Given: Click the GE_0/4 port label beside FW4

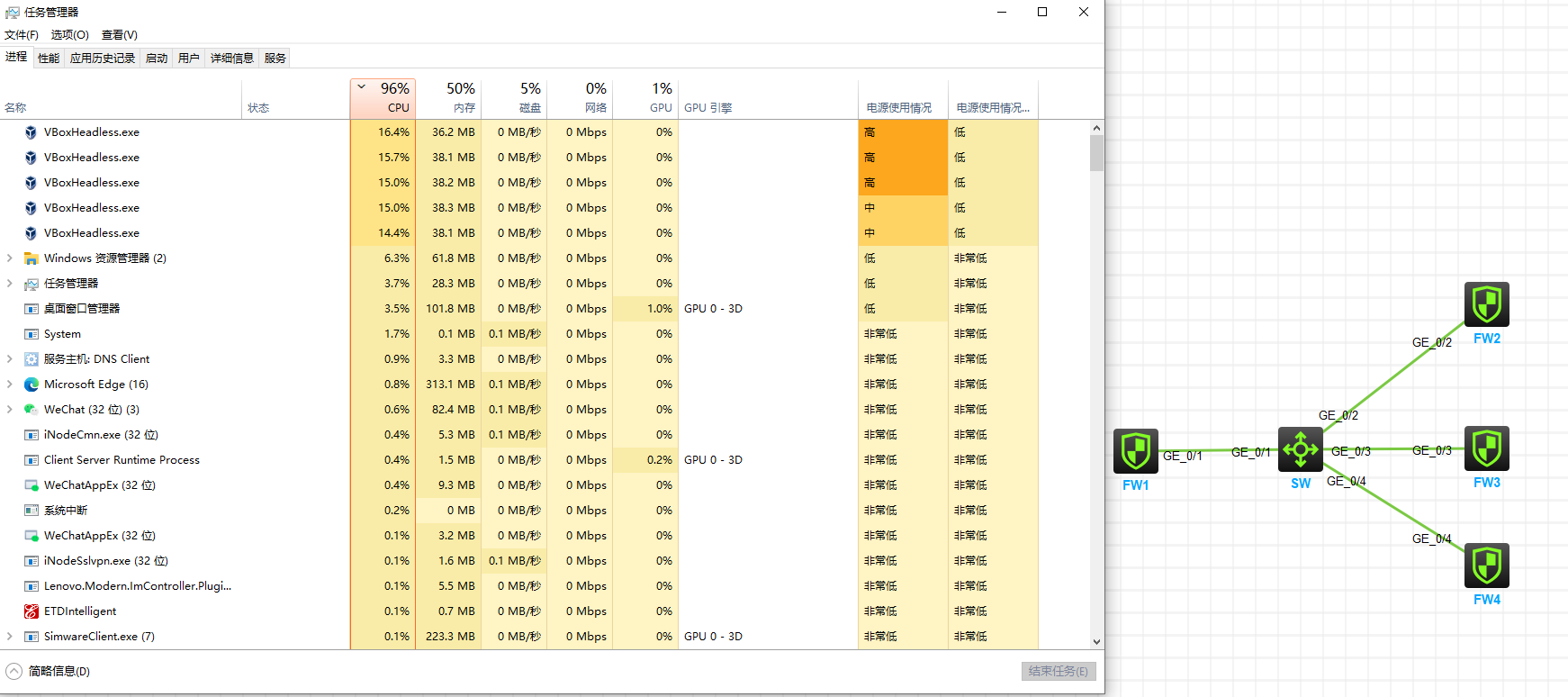Looking at the screenshot, I should click(1432, 539).
